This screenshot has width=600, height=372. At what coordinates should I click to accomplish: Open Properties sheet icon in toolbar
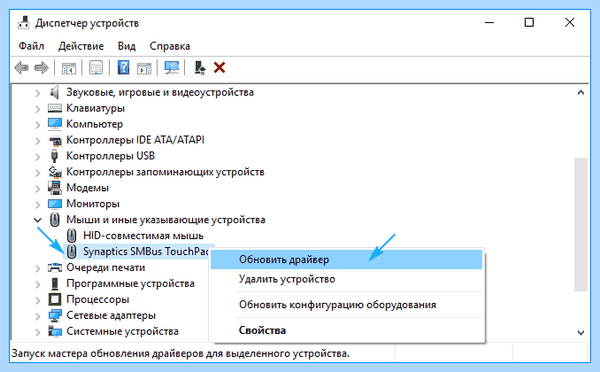click(96, 68)
